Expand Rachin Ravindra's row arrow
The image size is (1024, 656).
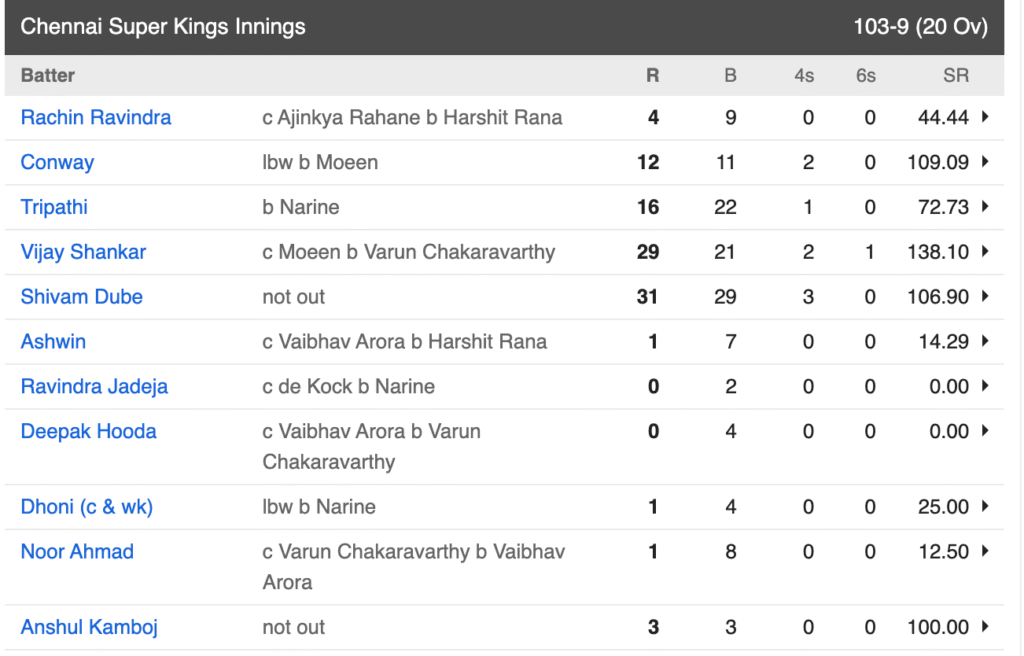pyautogui.click(x=985, y=117)
